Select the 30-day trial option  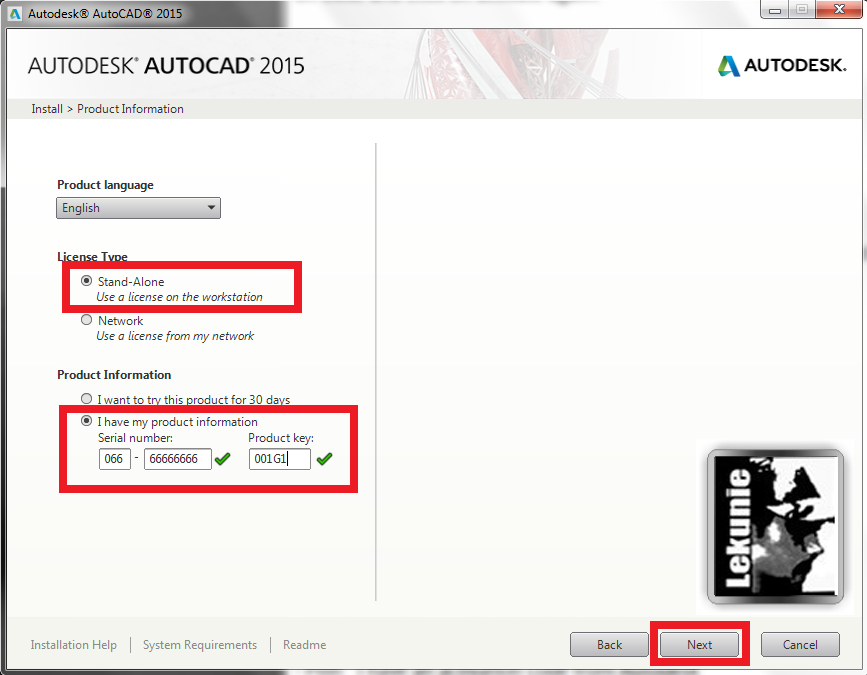click(x=87, y=399)
